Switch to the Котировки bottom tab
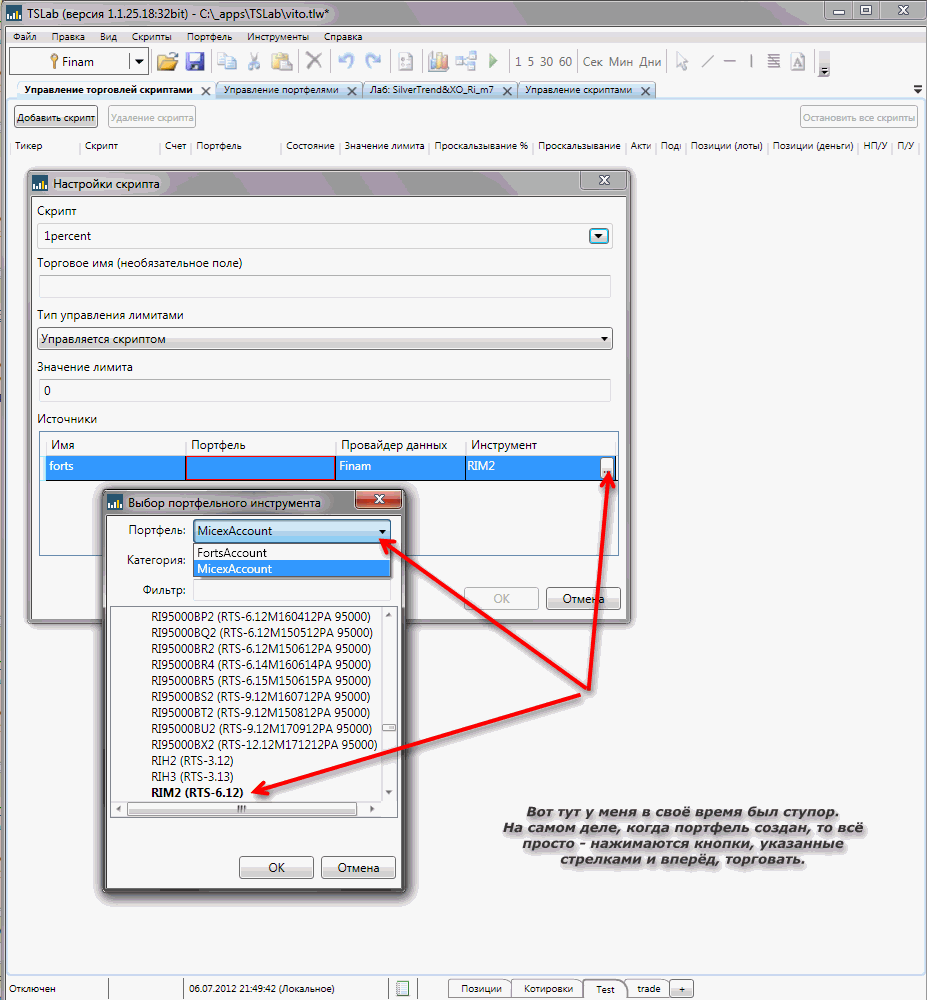Screen dimensions: 927x1000 coord(546,989)
